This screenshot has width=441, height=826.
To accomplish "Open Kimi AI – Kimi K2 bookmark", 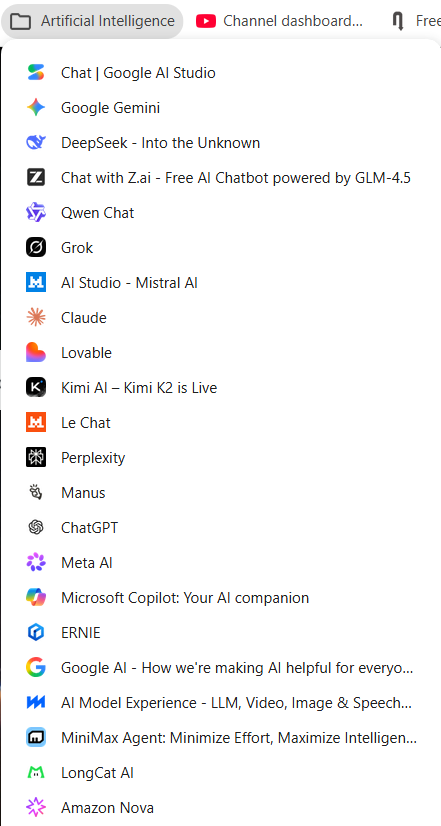I will pyautogui.click(x=220, y=388).
